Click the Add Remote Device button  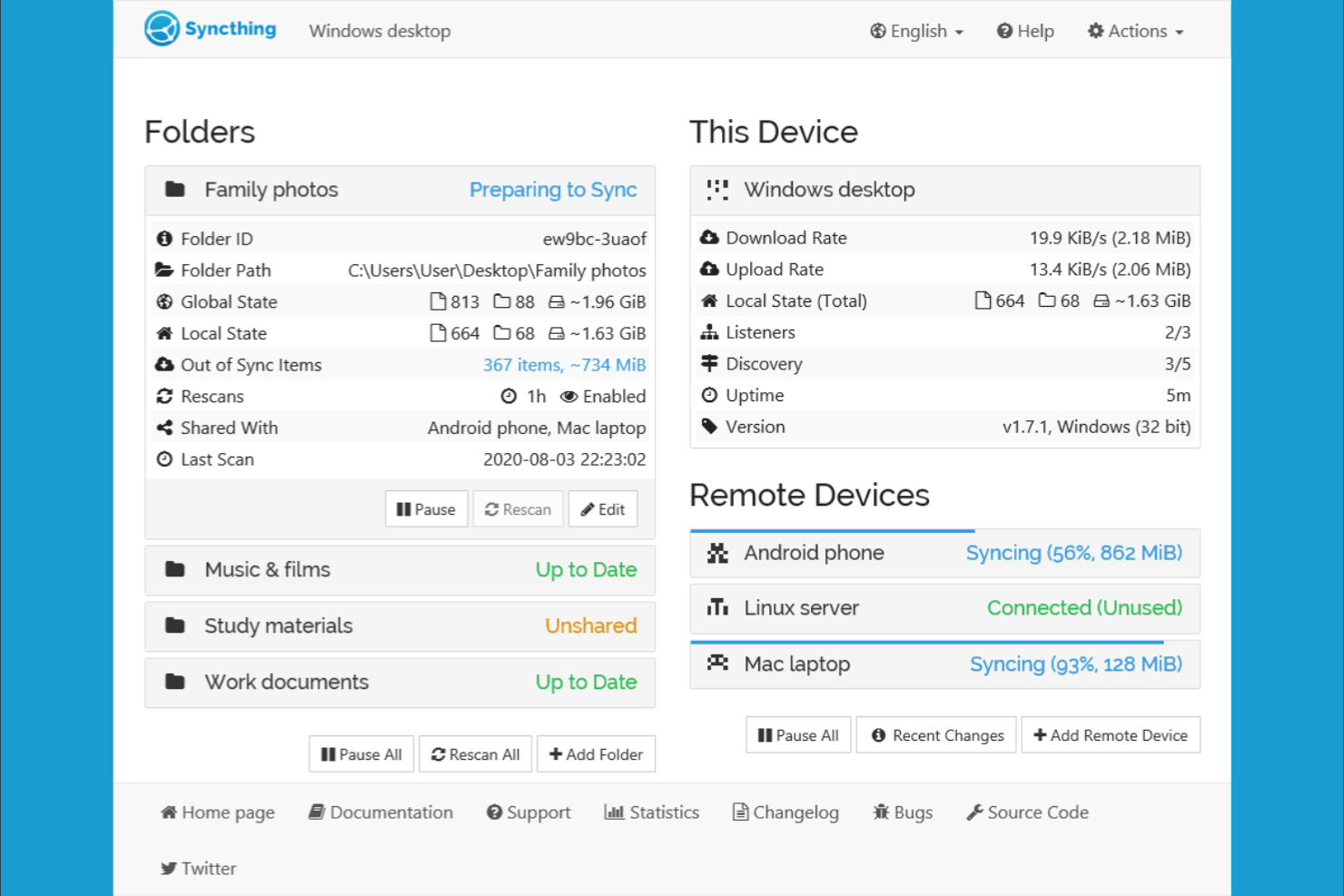(1111, 734)
